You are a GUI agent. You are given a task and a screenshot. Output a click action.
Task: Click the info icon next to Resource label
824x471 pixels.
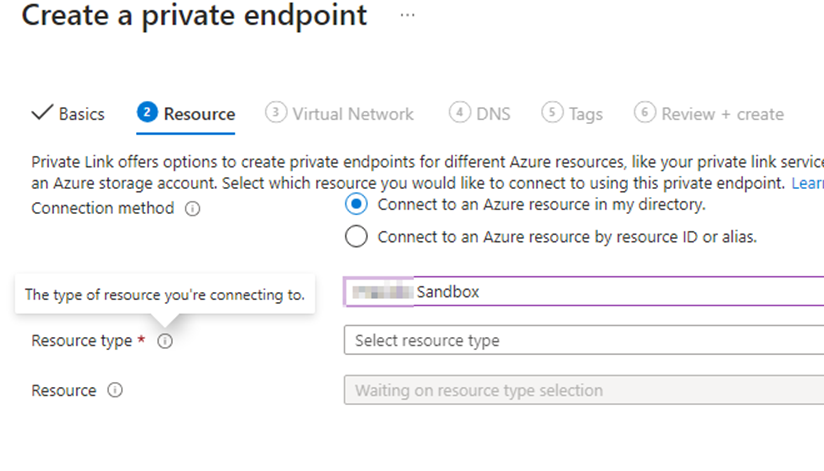[x=115, y=390]
